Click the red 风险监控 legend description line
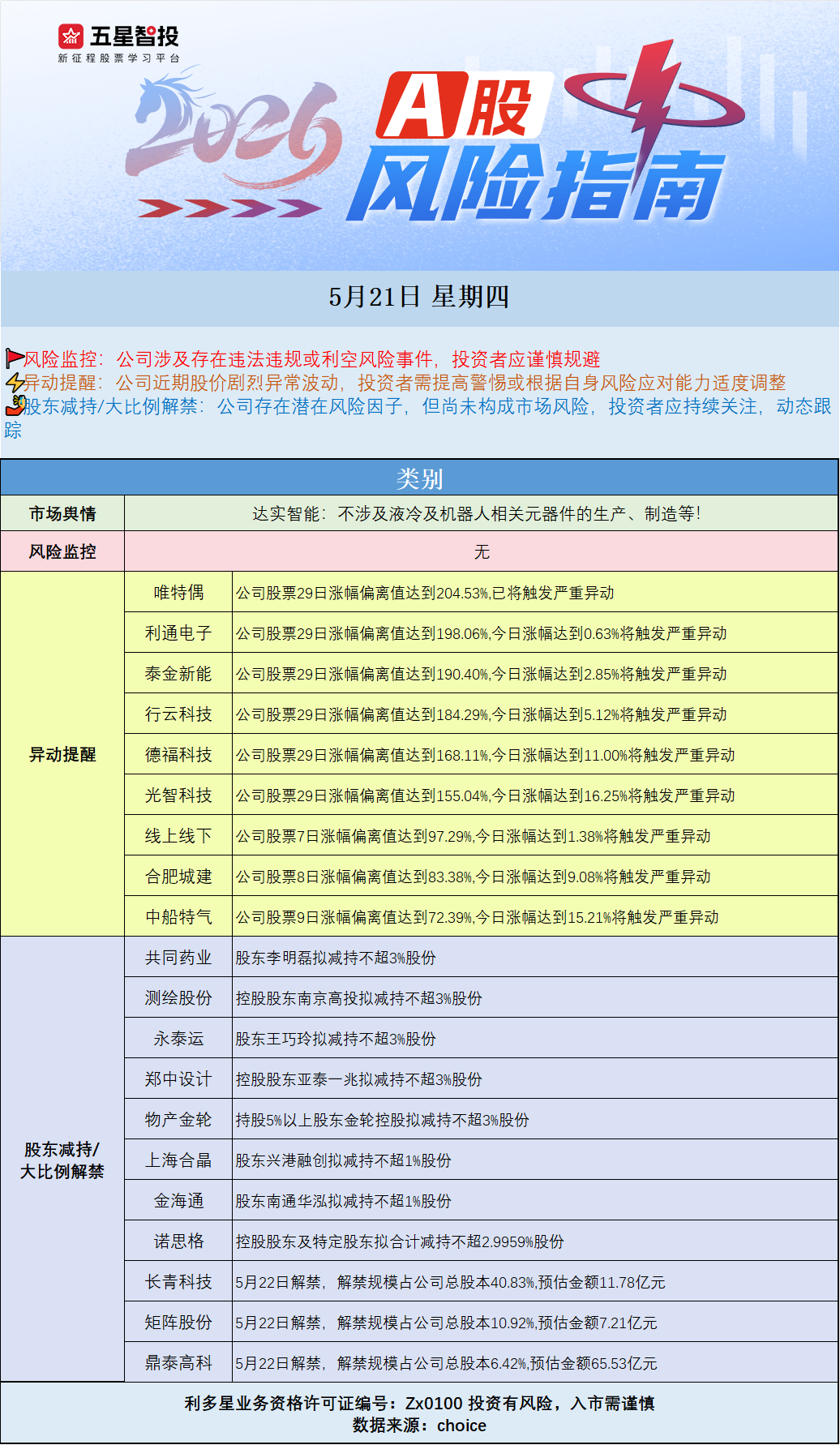 312,358
